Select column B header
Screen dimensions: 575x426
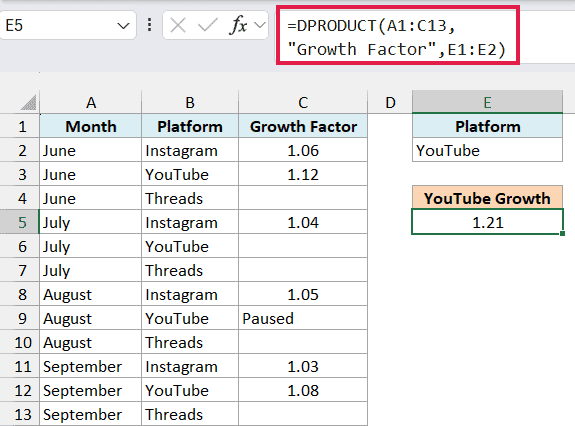[190, 103]
